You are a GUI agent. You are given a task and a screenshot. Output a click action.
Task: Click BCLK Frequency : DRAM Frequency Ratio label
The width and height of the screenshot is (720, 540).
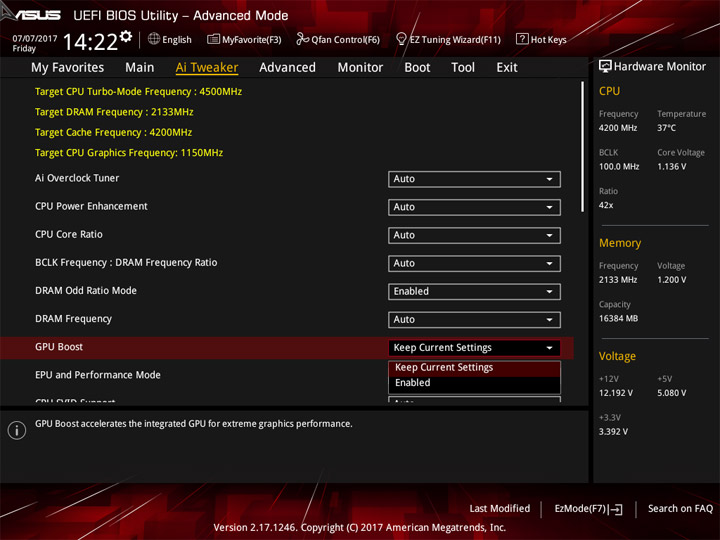126,263
